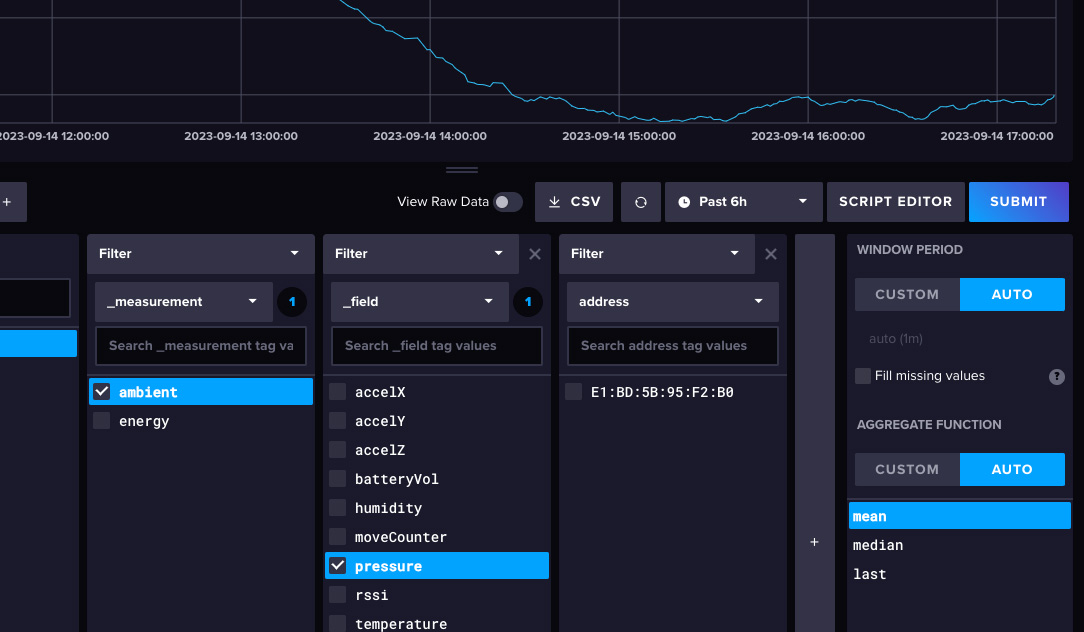Click the refresh query icon button

(x=641, y=202)
